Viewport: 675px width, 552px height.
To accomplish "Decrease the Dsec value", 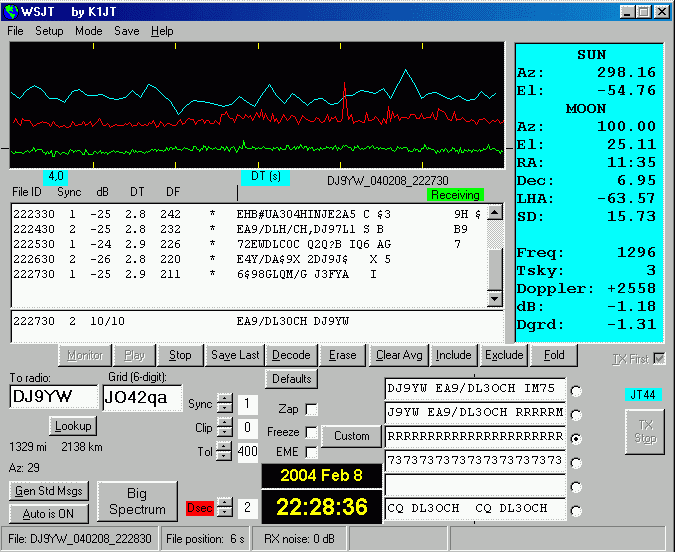I will pos(224,512).
